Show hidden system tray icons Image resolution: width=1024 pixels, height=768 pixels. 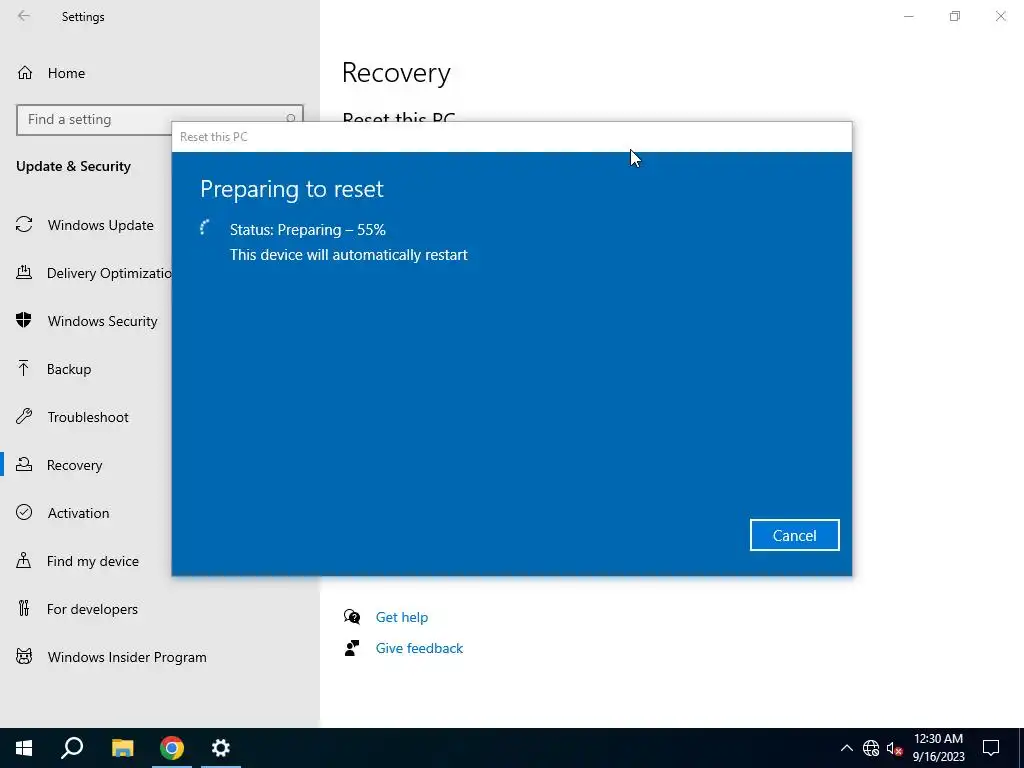click(846, 748)
